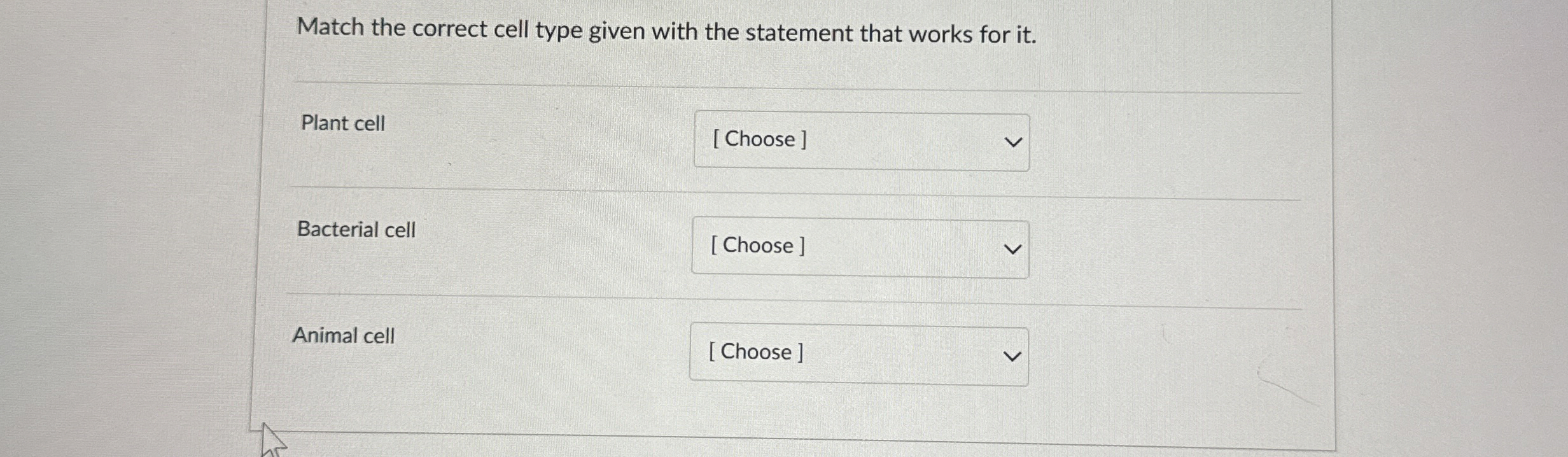Click the [ Choose ] text for Animal cell

point(756,351)
